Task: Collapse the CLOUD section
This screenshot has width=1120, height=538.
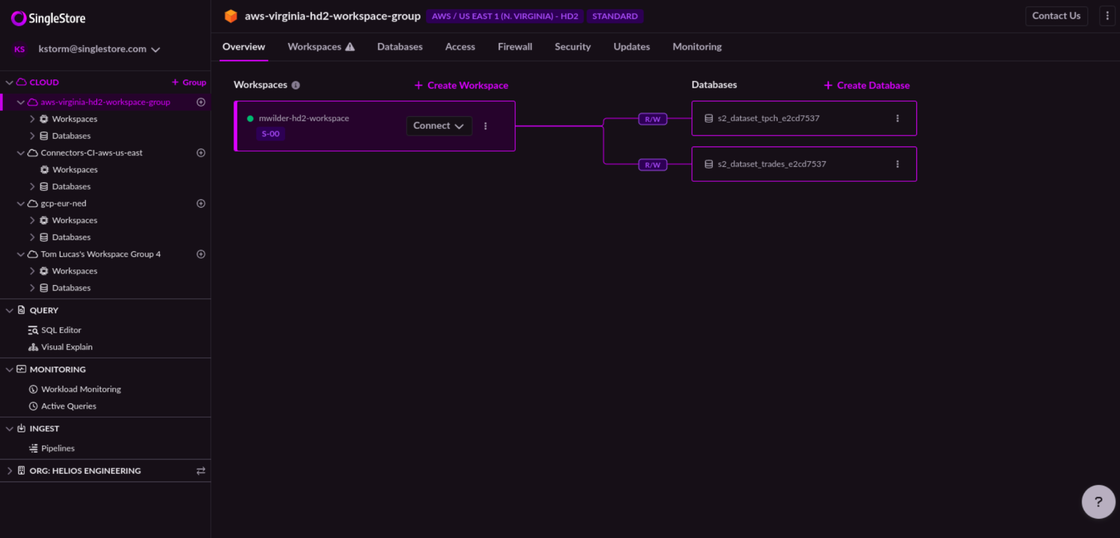Action: tap(9, 82)
